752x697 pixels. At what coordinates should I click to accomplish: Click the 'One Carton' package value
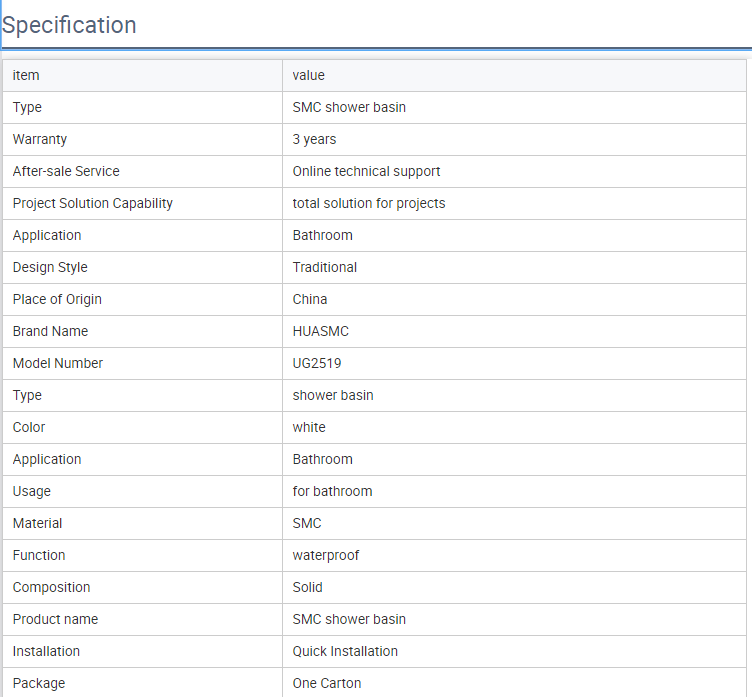pos(327,683)
